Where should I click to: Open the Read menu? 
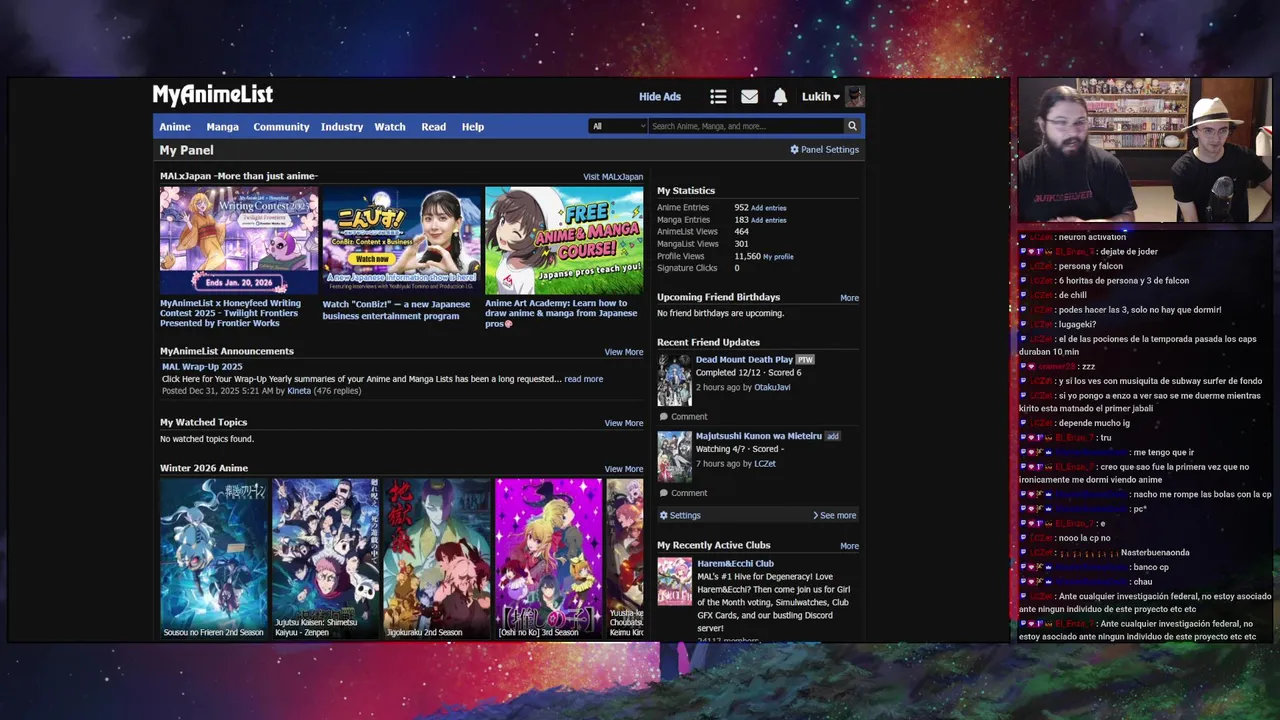point(434,127)
